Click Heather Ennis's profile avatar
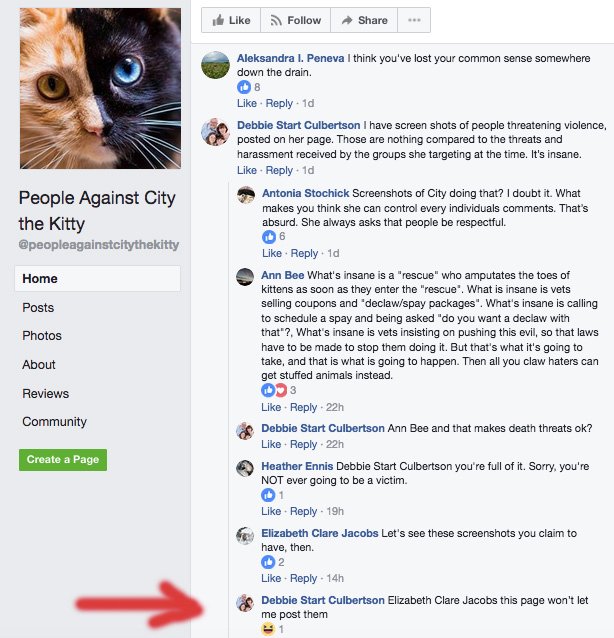The image size is (614, 638). pyautogui.click(x=245, y=468)
